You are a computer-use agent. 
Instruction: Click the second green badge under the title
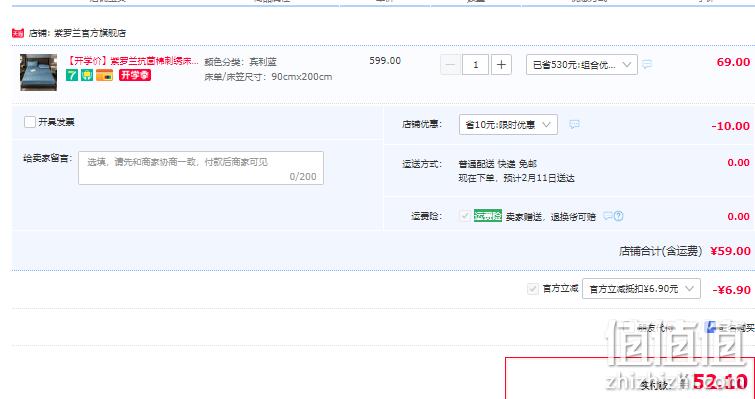tap(87, 75)
